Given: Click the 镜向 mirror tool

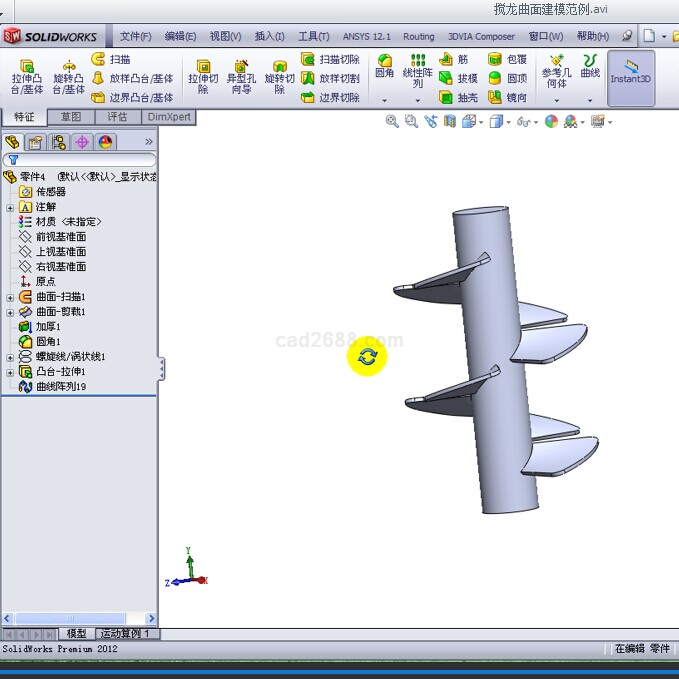Looking at the screenshot, I should tap(507, 98).
